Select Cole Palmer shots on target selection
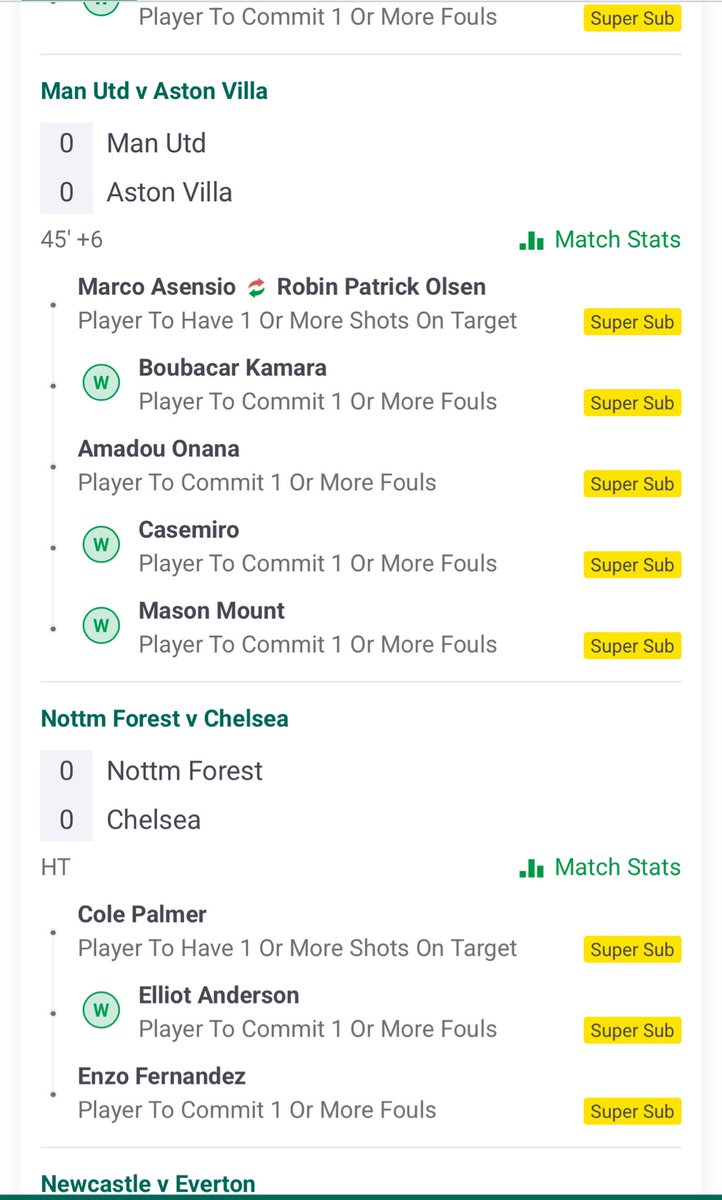 click(x=360, y=932)
